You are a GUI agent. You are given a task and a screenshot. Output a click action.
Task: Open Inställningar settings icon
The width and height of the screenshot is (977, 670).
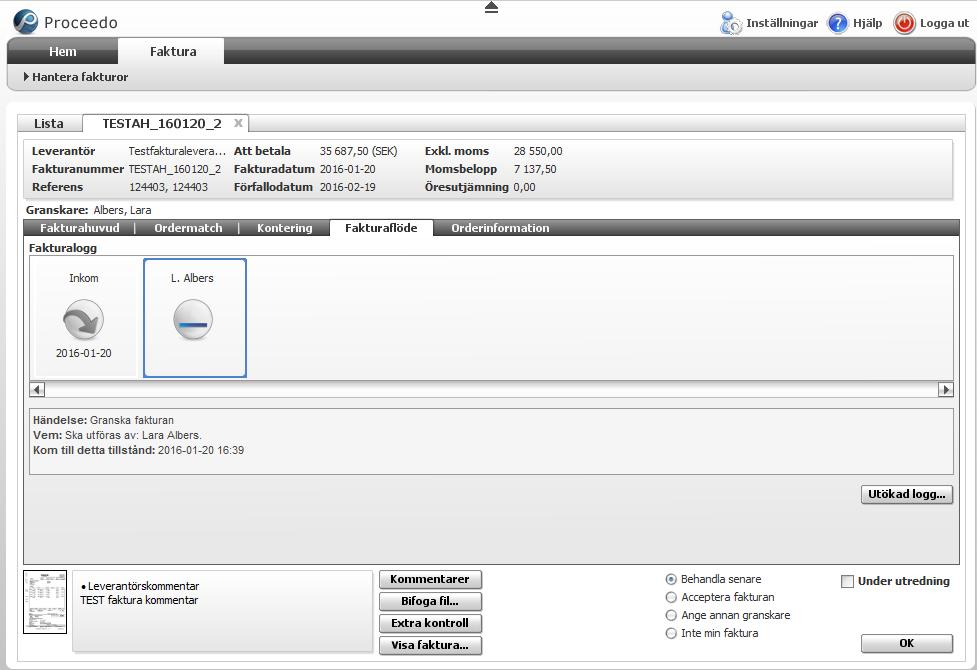tap(730, 23)
